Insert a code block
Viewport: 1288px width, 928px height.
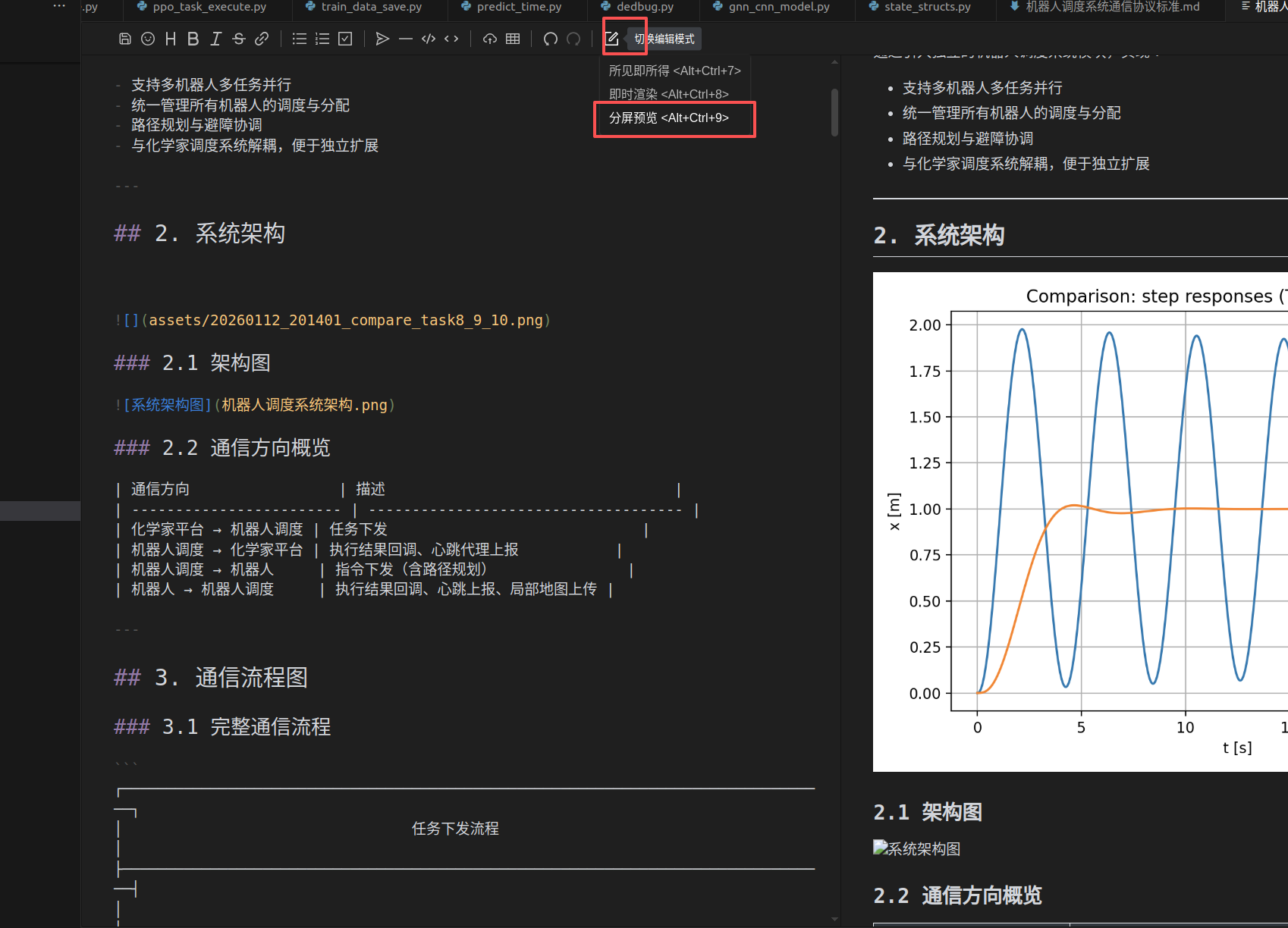click(429, 39)
